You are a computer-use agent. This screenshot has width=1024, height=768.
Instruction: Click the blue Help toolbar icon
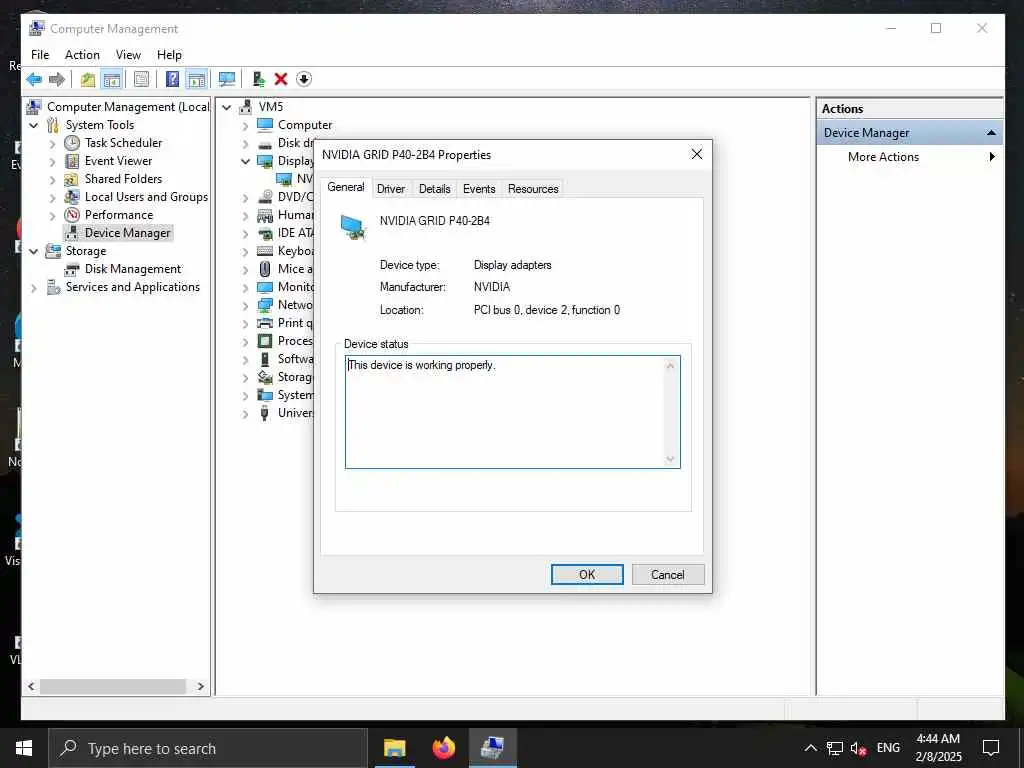(x=172, y=79)
